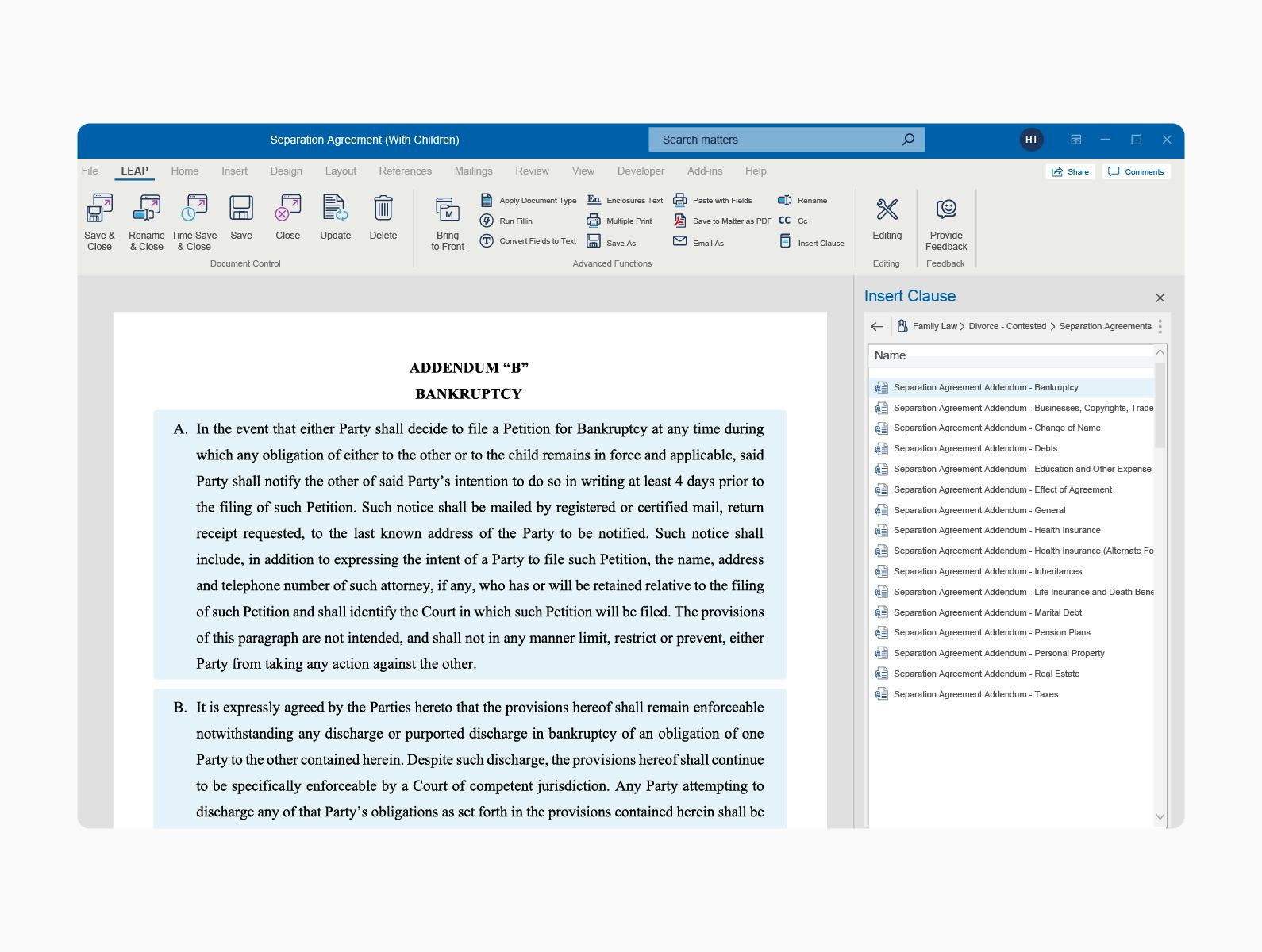This screenshot has height=952, width=1262.
Task: Click Separation Agreements breadcrumb
Action: pyautogui.click(x=1105, y=326)
